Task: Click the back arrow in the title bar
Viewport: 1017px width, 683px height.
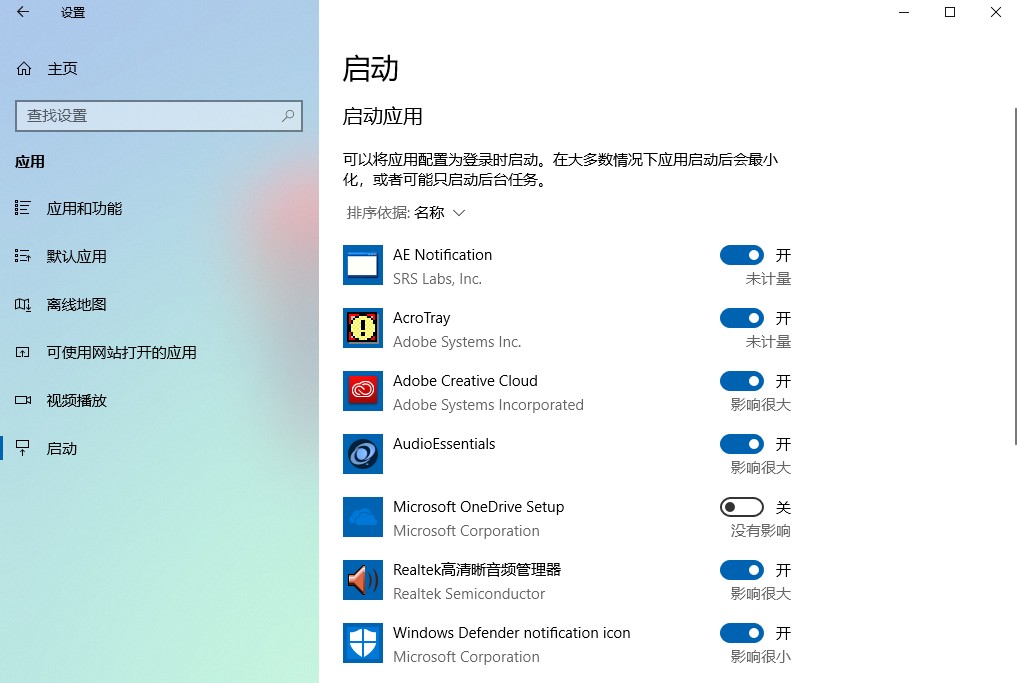Action: [23, 13]
